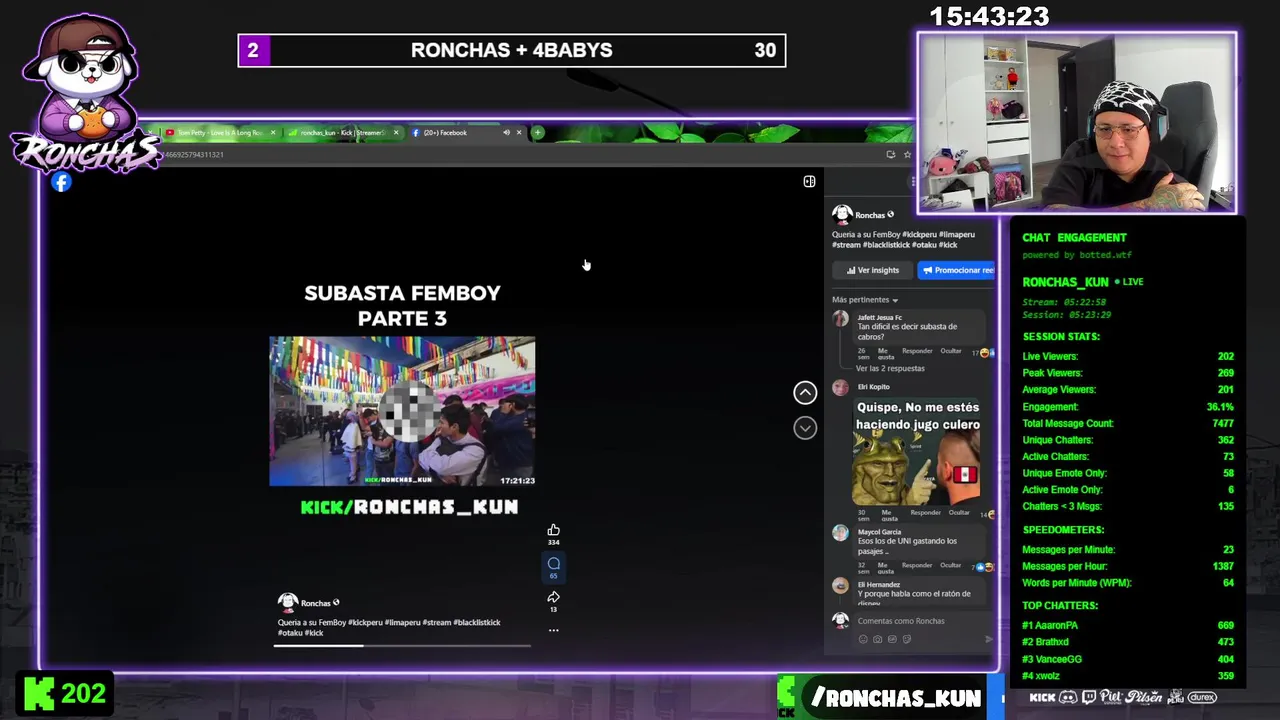Click Live Viewers stat in overlay
The width and height of the screenshot is (1280, 720).
tap(1128, 356)
